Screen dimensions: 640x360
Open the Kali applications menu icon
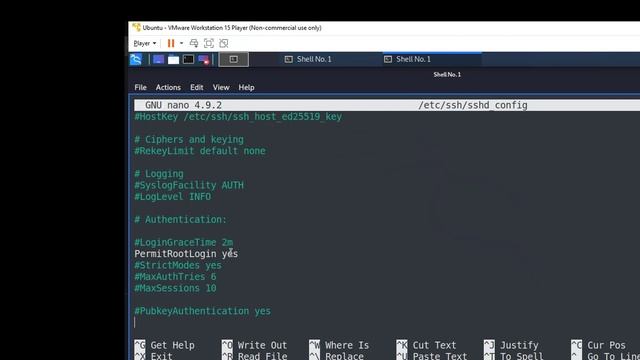tap(136, 60)
